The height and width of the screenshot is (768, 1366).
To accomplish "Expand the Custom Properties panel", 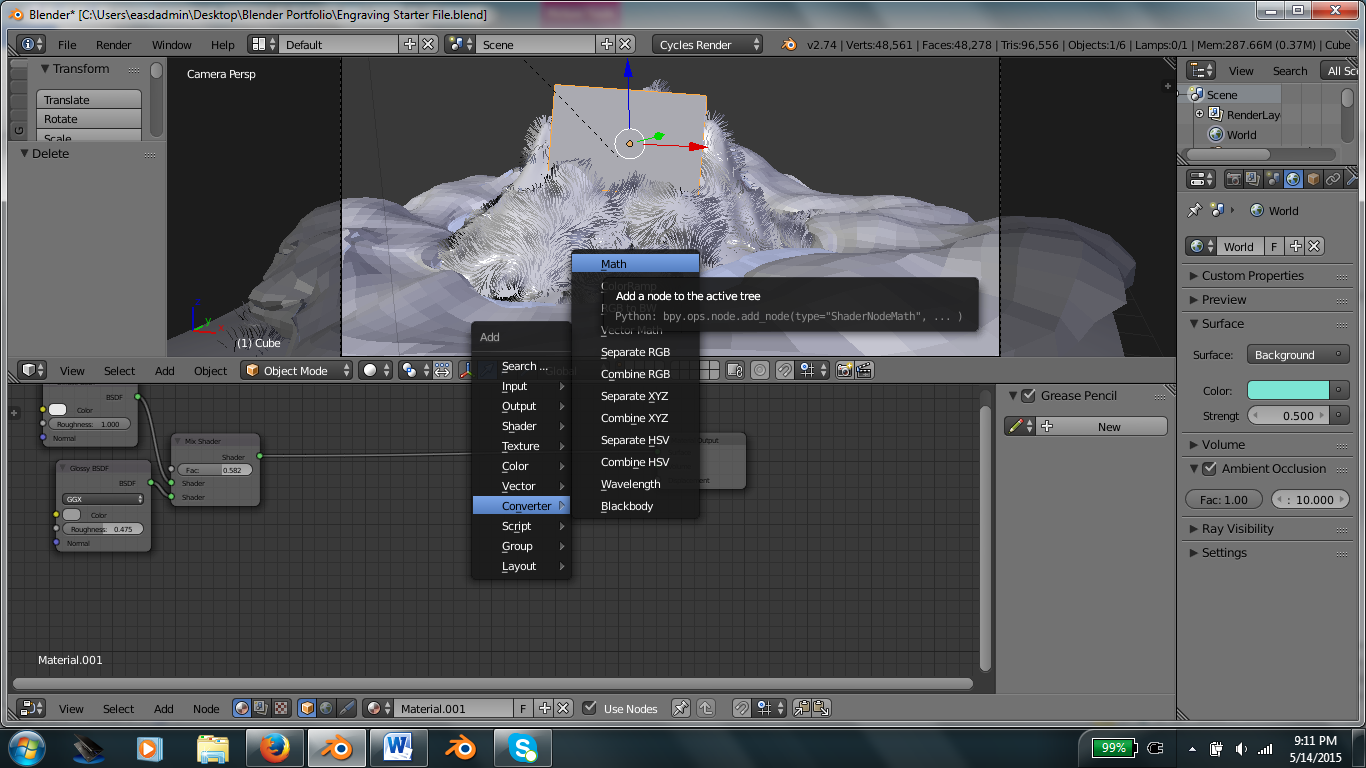I will [x=1252, y=275].
